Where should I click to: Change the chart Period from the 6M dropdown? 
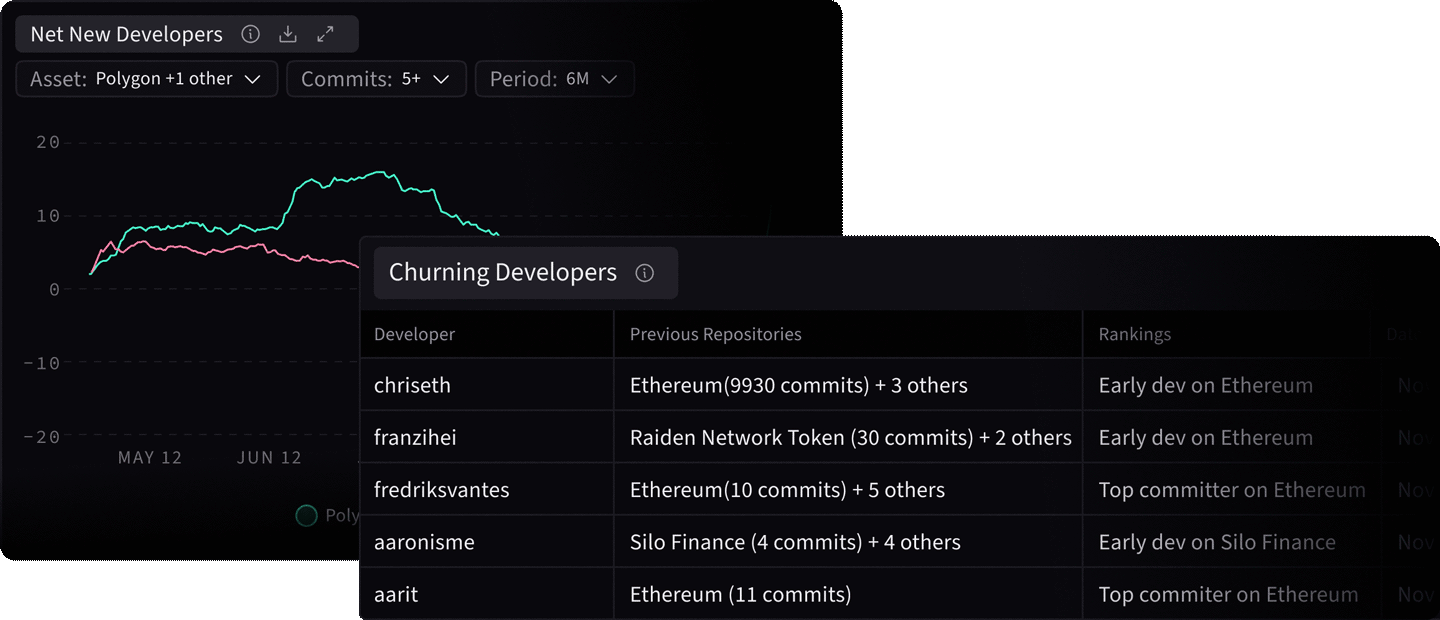pyautogui.click(x=554, y=78)
